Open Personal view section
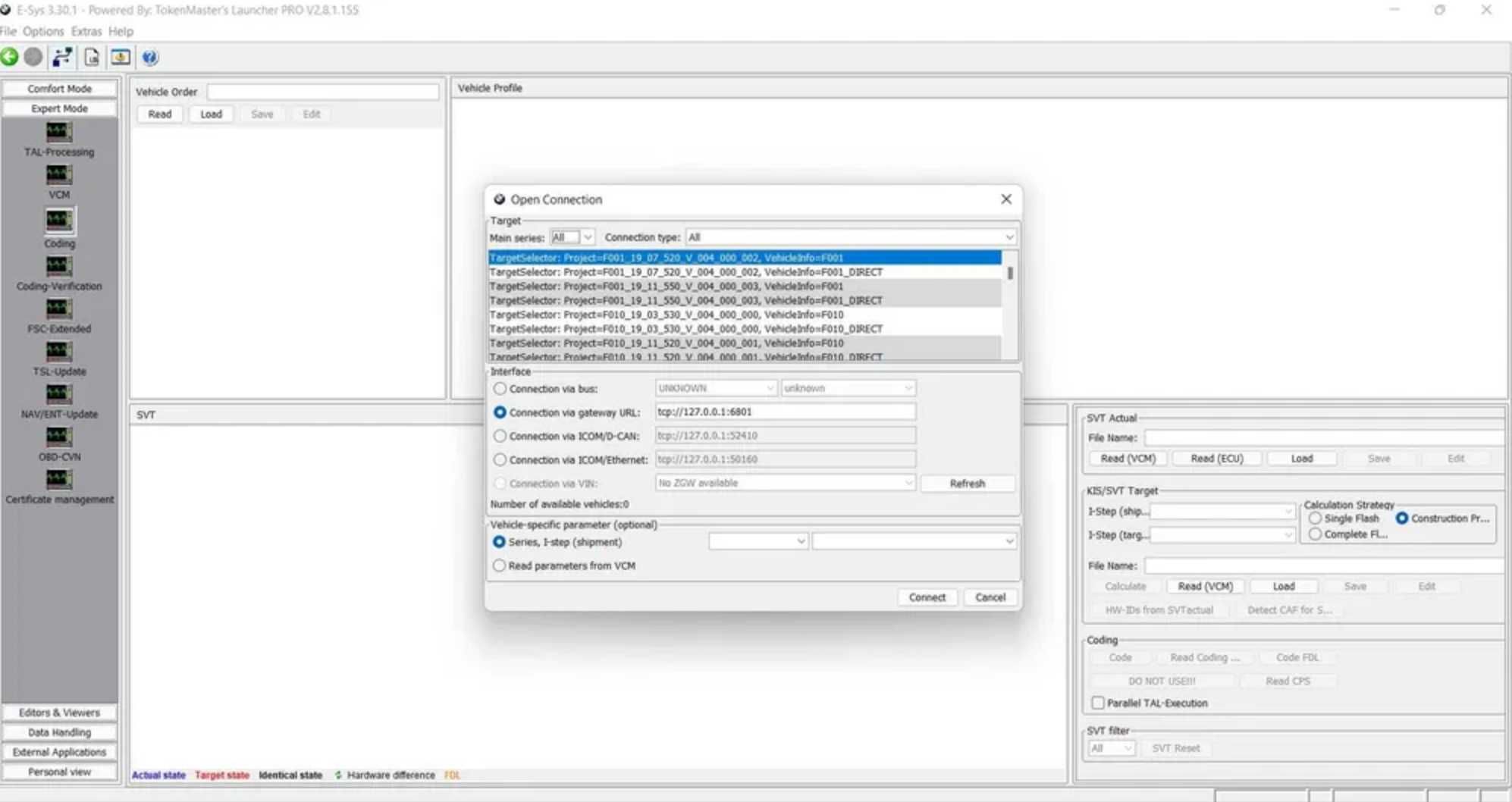The image size is (1512, 802). coord(59,772)
